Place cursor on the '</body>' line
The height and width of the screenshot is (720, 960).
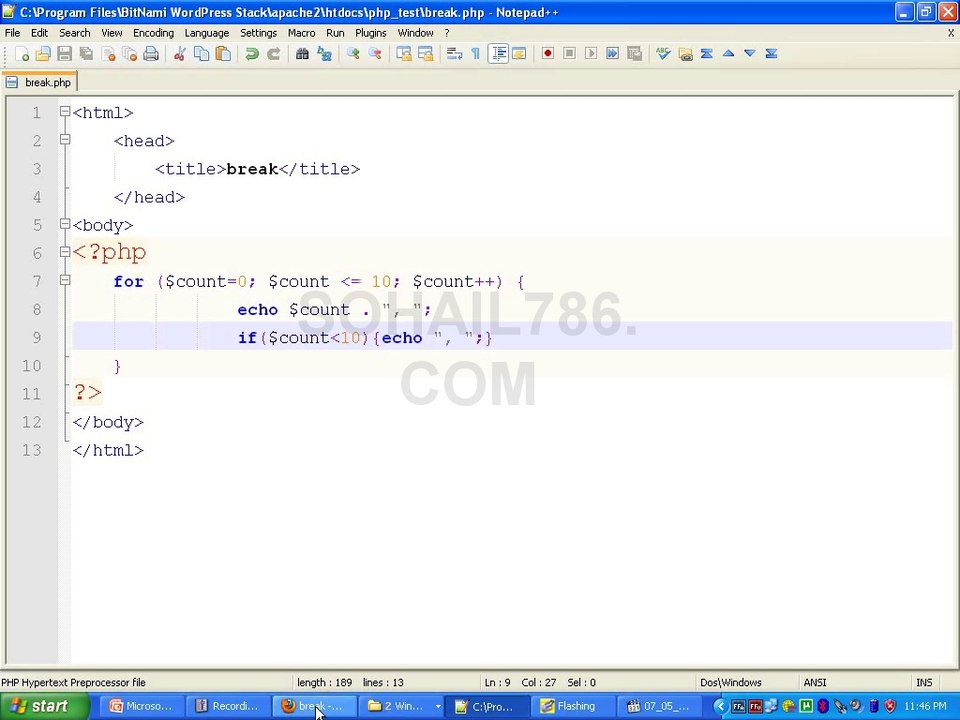[108, 422]
